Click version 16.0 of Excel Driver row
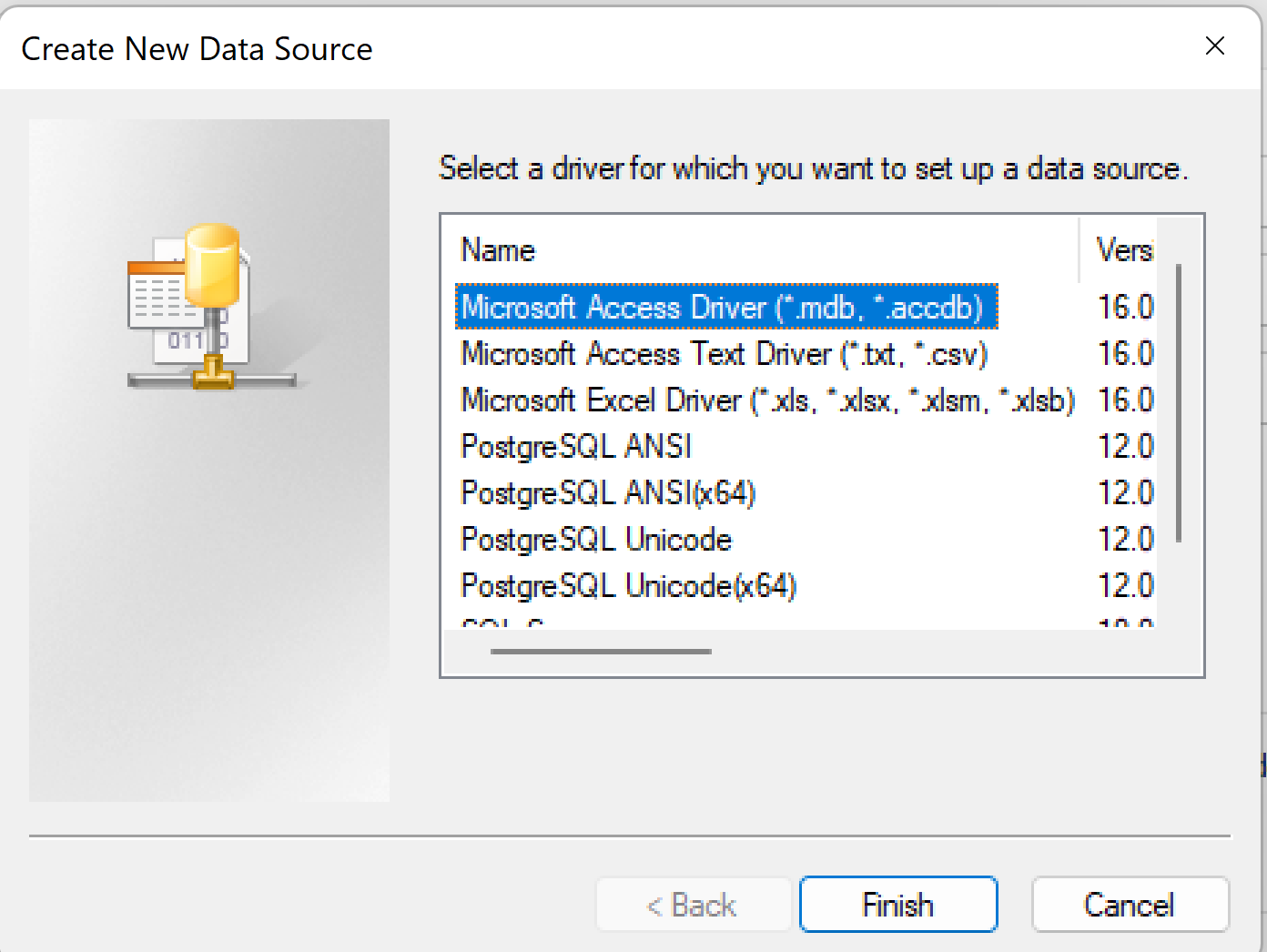Image resolution: width=1267 pixels, height=952 pixels. tap(1125, 400)
